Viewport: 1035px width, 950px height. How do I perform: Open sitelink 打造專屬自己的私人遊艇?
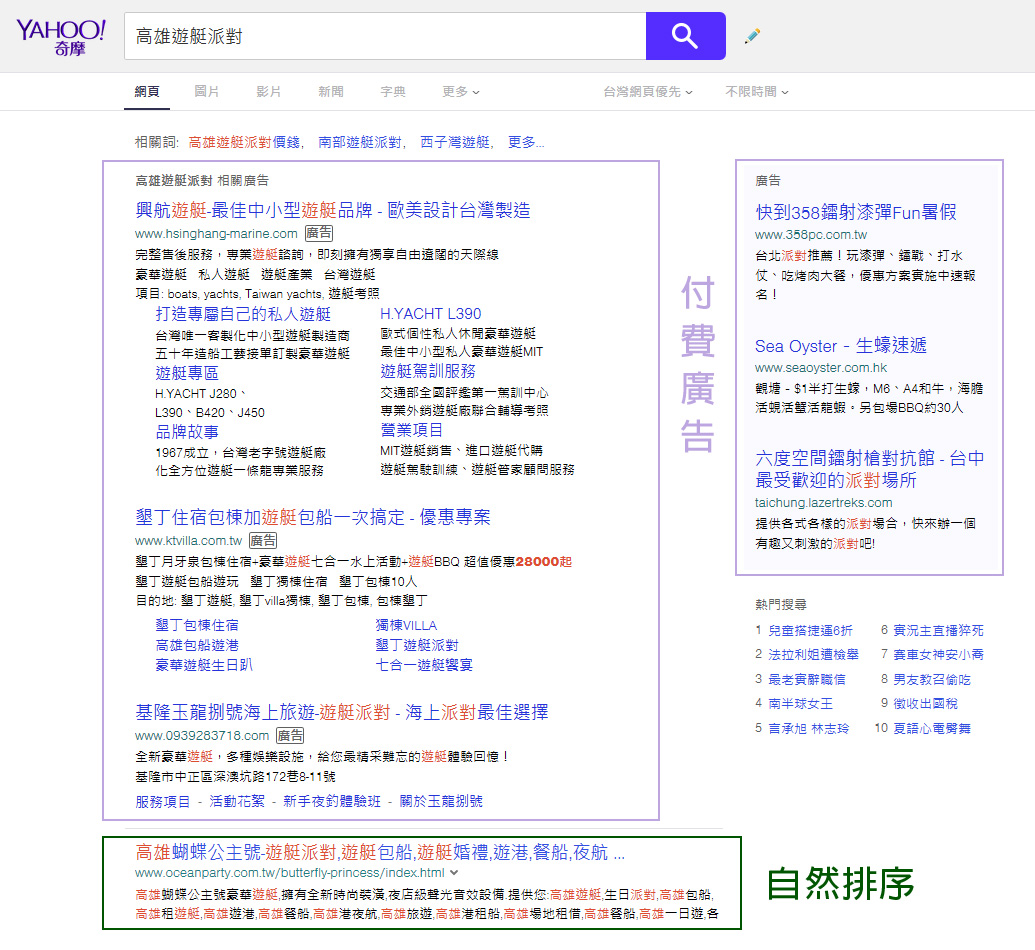tap(243, 314)
